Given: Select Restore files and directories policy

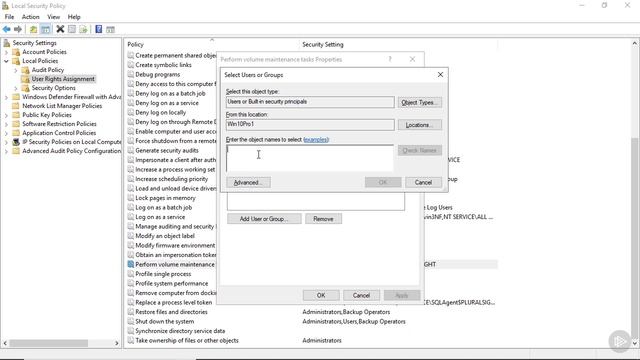Looking at the screenshot, I should [171, 312].
